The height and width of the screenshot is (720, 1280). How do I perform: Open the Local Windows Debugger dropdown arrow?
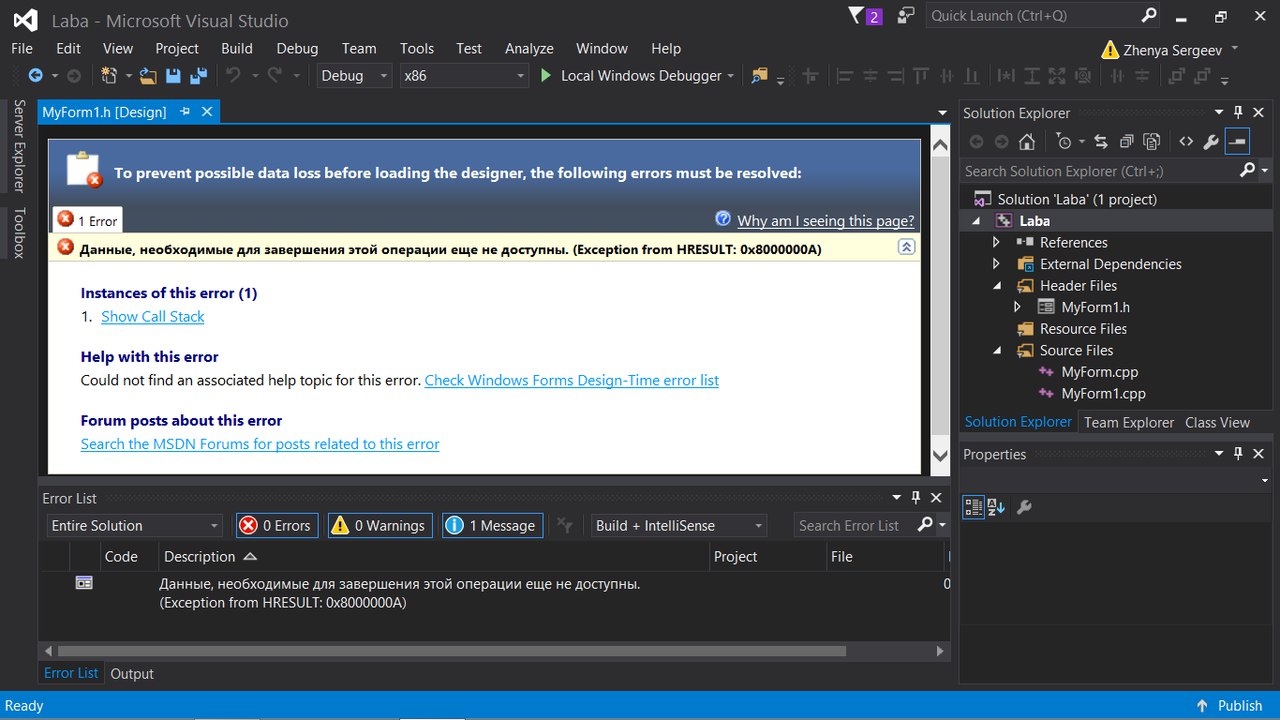tap(731, 76)
